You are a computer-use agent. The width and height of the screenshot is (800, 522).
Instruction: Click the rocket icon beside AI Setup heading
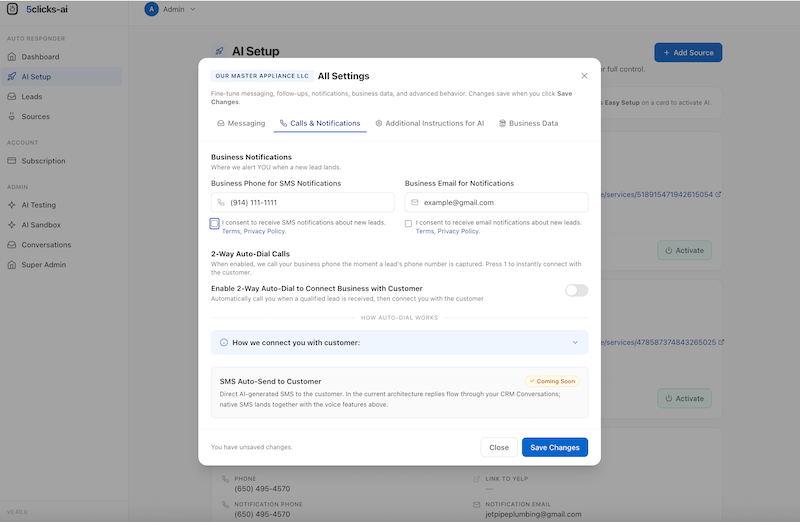click(219, 51)
